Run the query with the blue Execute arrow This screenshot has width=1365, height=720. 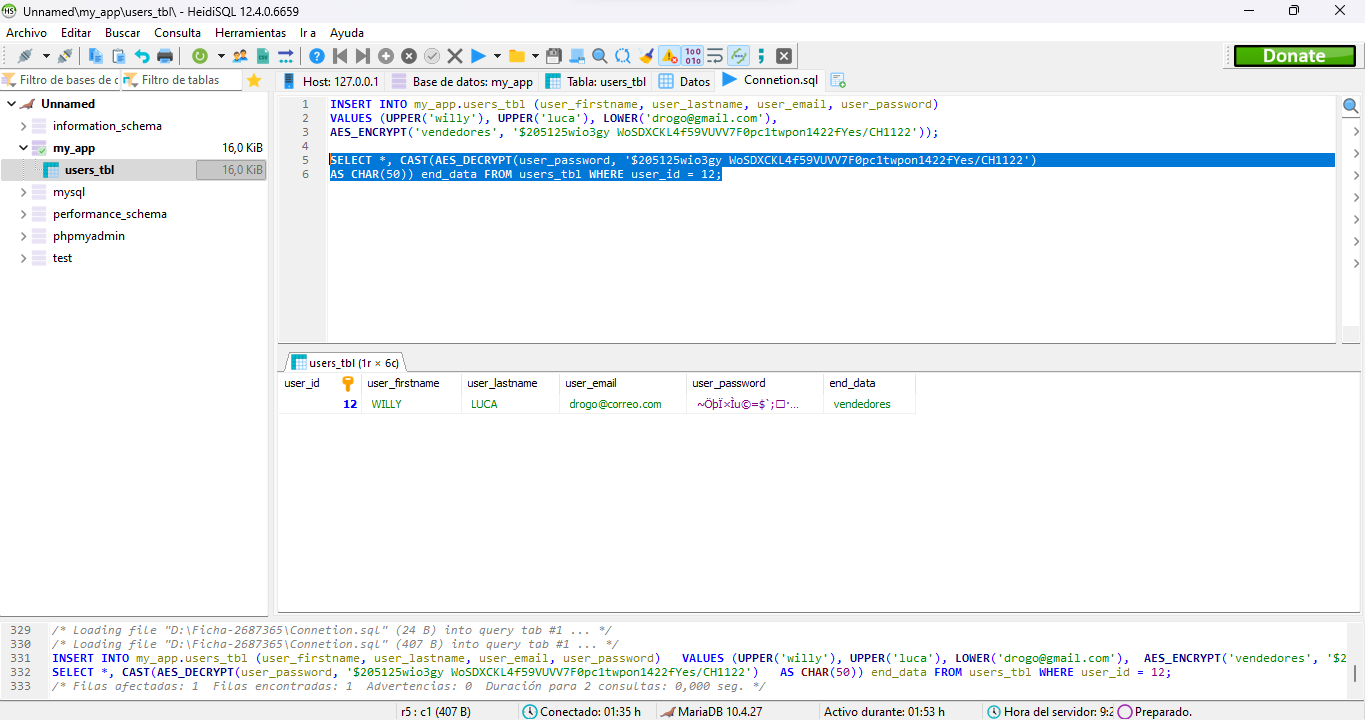(478, 55)
